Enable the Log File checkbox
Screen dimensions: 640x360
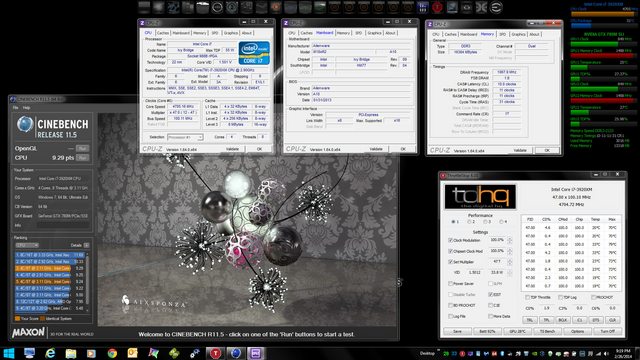pos(451,316)
